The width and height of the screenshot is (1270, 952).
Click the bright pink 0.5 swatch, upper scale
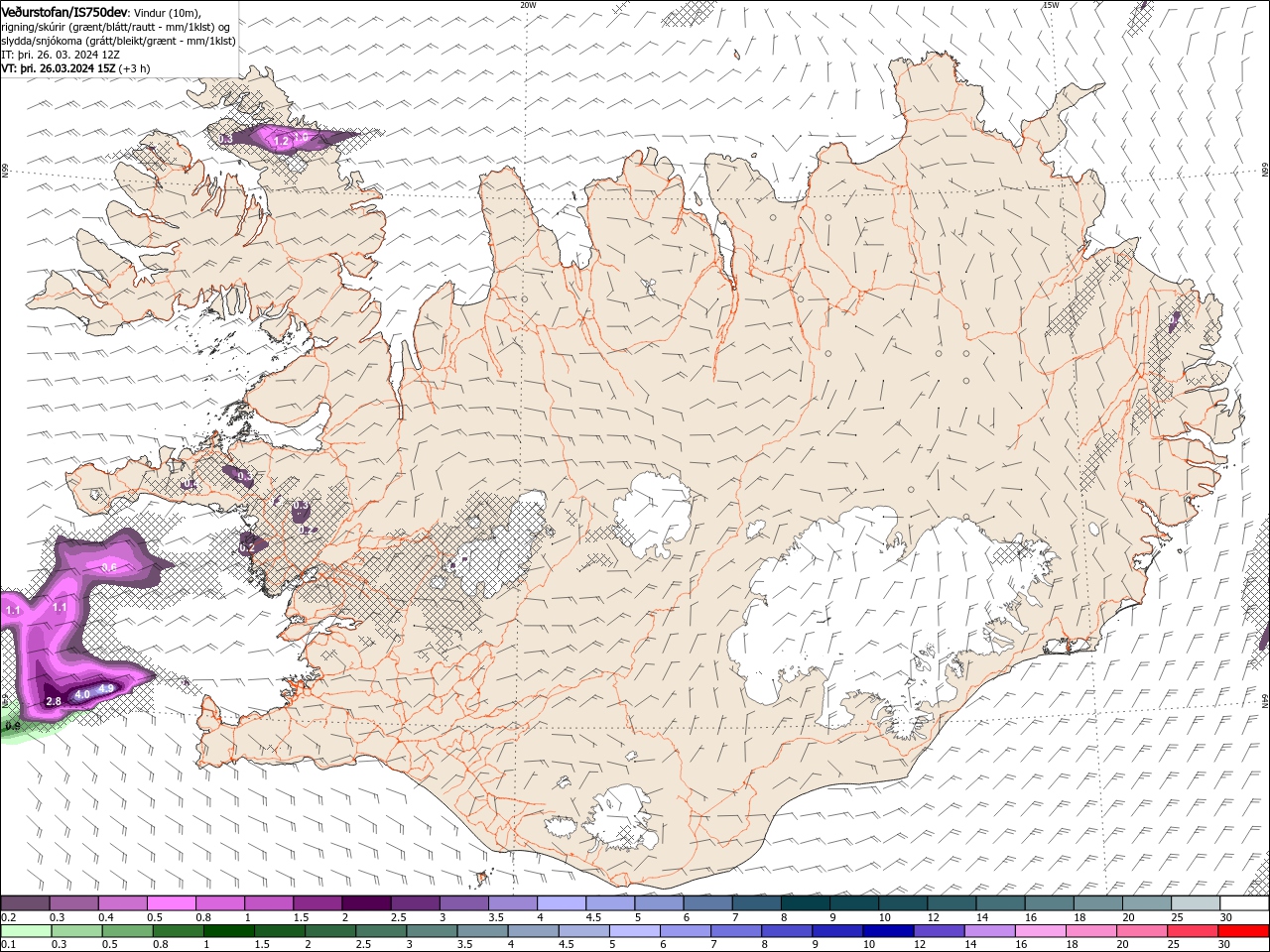[x=171, y=903]
